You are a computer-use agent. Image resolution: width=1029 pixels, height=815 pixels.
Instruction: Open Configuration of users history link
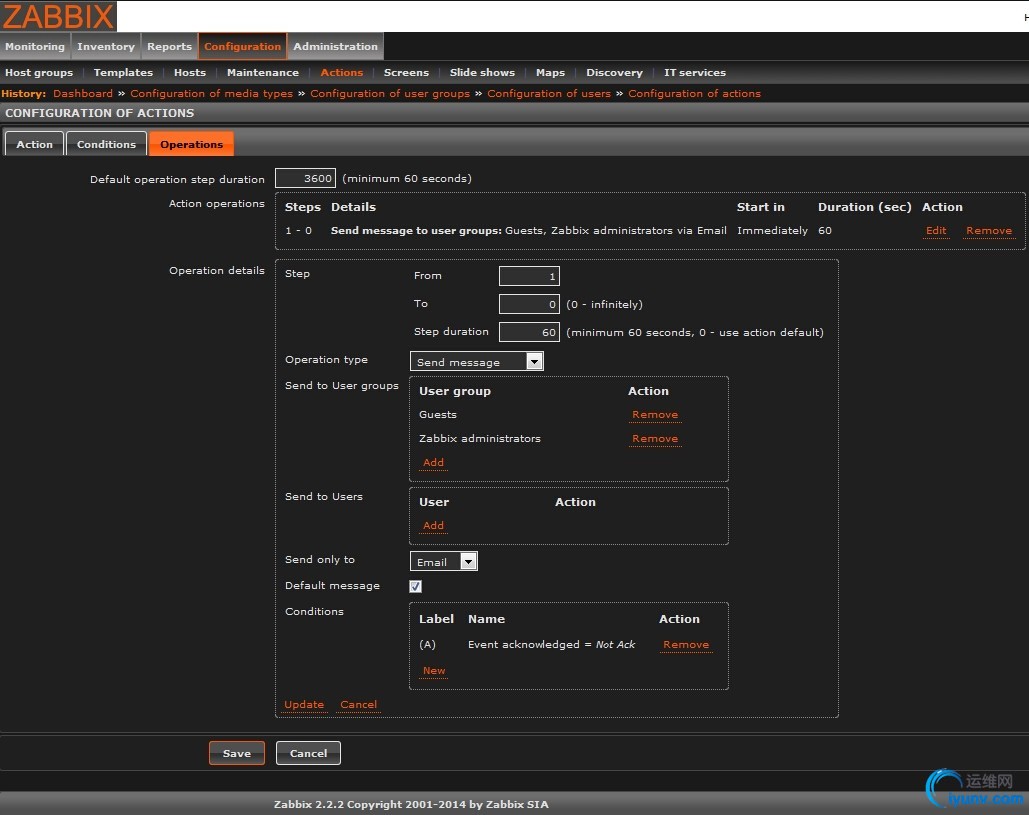point(549,93)
